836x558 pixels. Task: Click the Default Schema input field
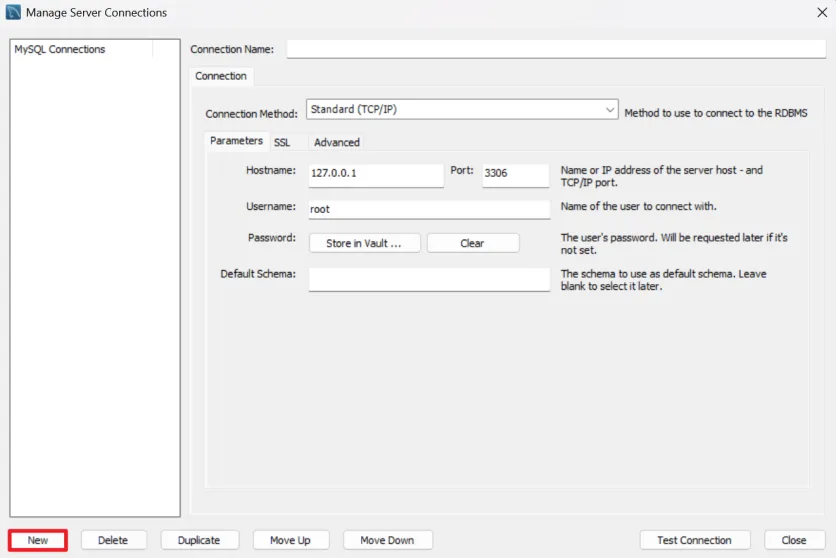[x=429, y=279]
